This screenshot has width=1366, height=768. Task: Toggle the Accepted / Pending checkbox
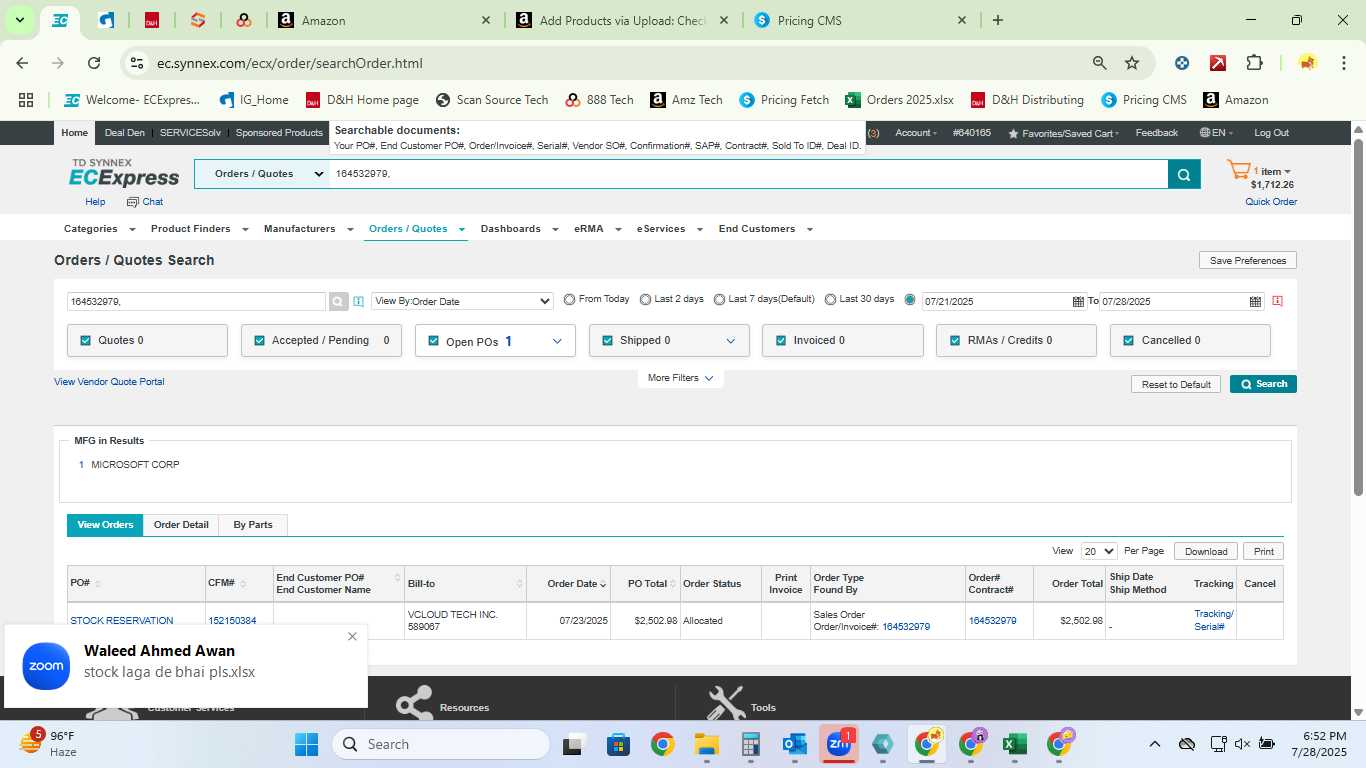[259, 340]
